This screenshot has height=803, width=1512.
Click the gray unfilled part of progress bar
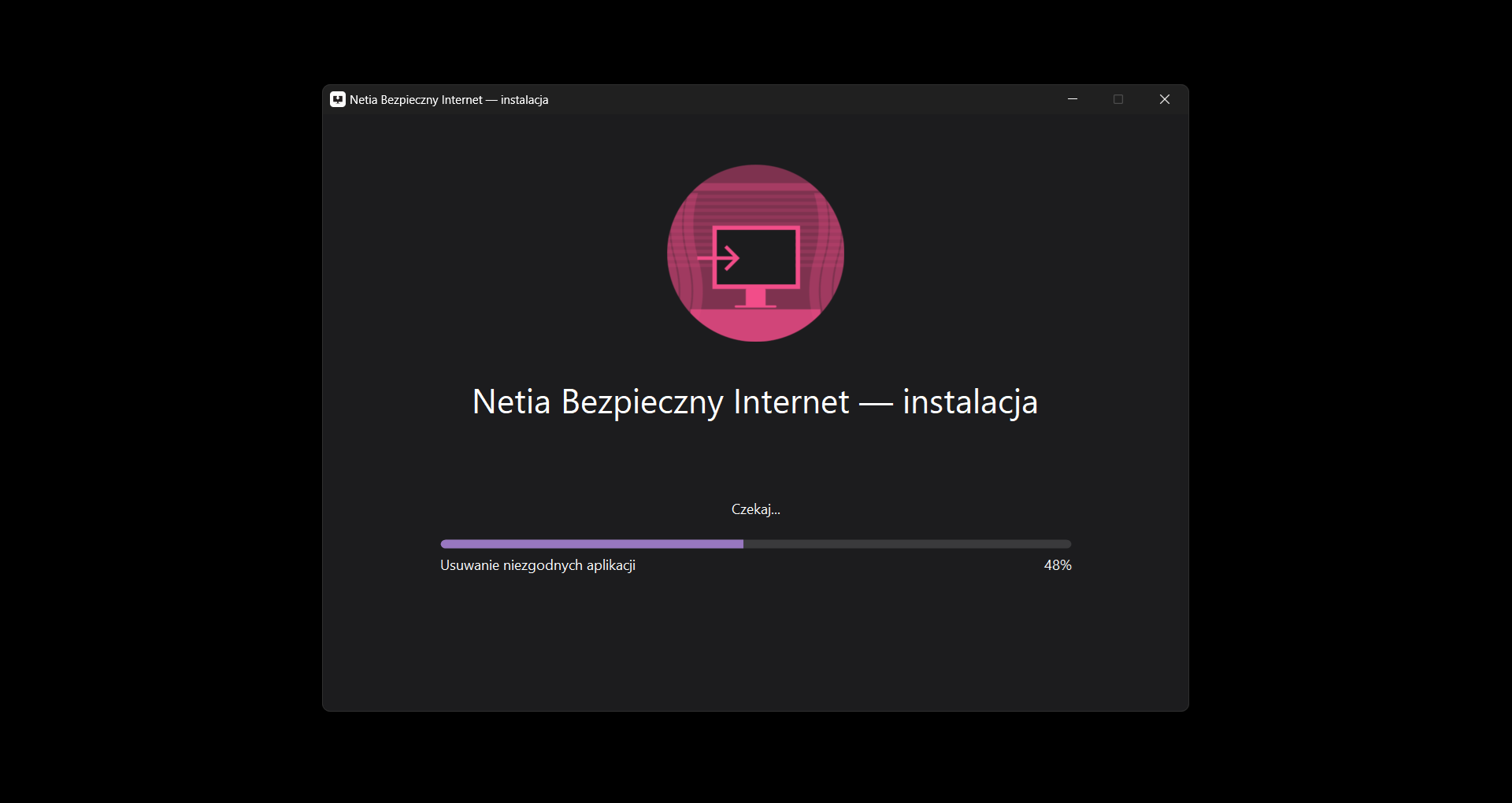[906, 544]
